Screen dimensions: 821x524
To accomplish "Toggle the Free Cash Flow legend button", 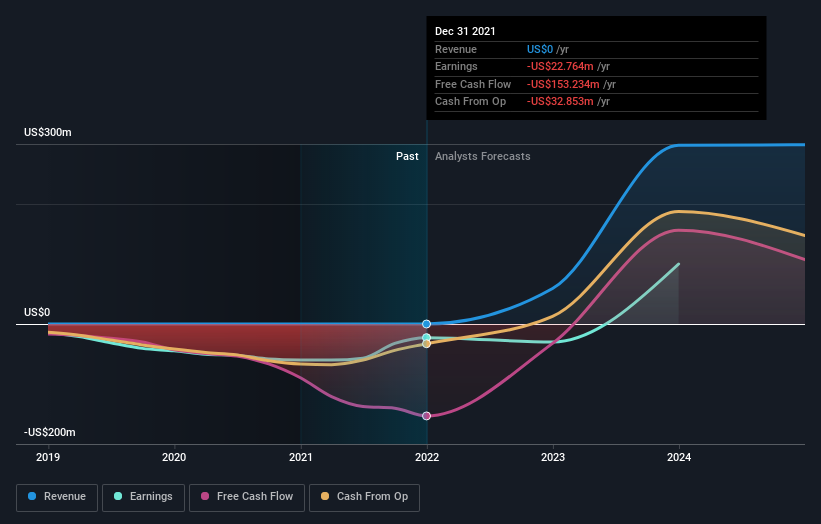I will pos(247,497).
